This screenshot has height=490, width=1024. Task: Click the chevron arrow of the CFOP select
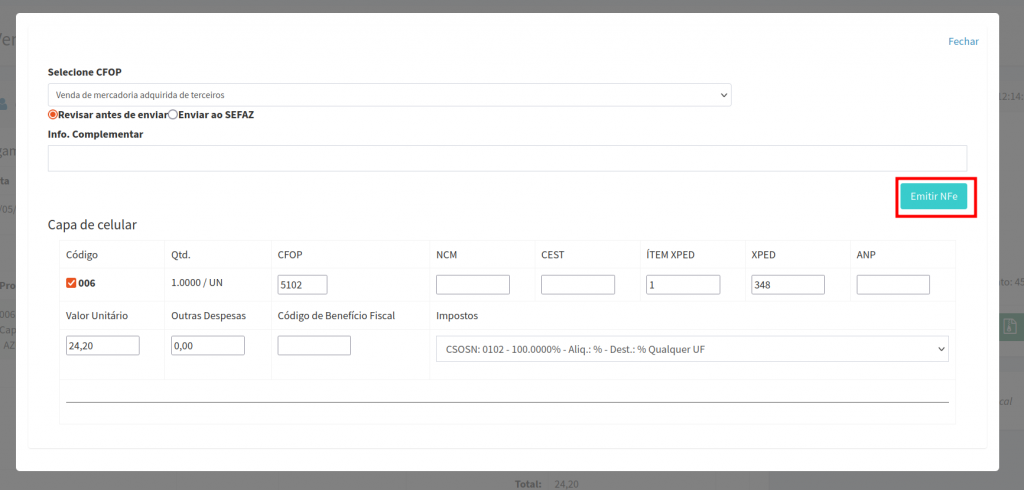click(x=724, y=94)
